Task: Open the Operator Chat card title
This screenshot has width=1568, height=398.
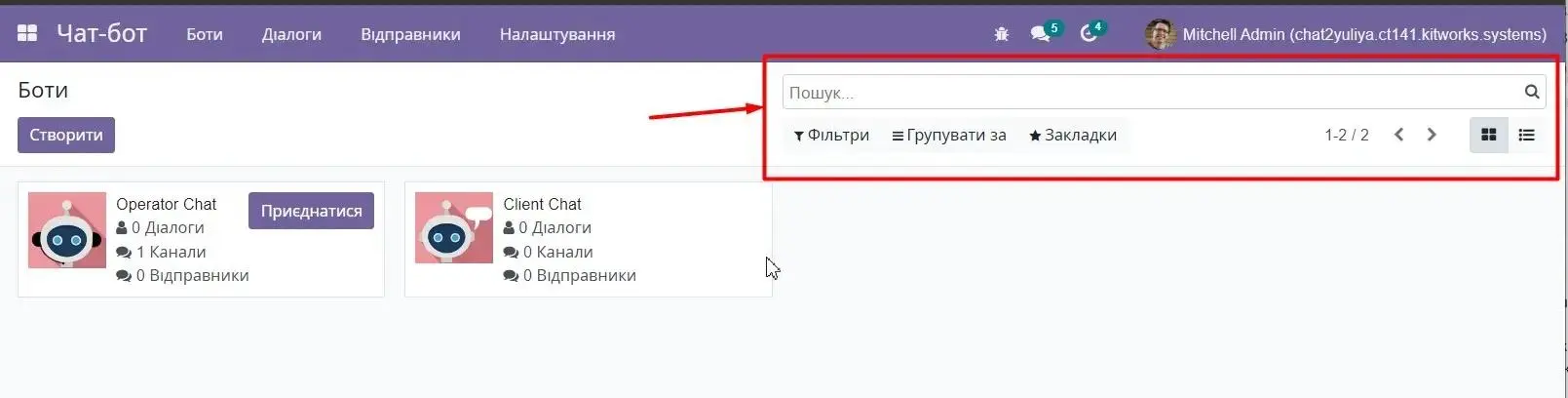Action: pos(166,204)
